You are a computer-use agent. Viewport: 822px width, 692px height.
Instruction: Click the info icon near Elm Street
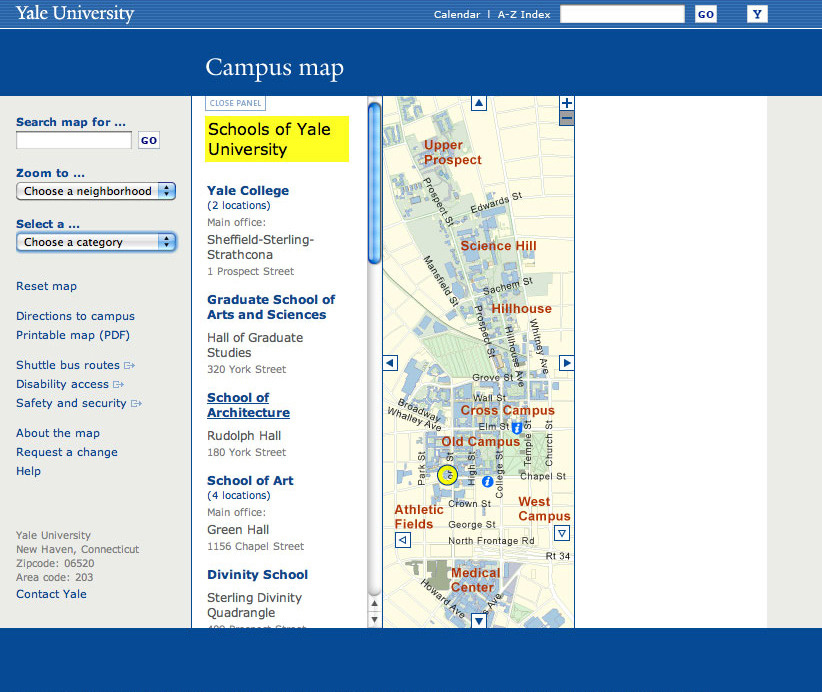tap(516, 427)
